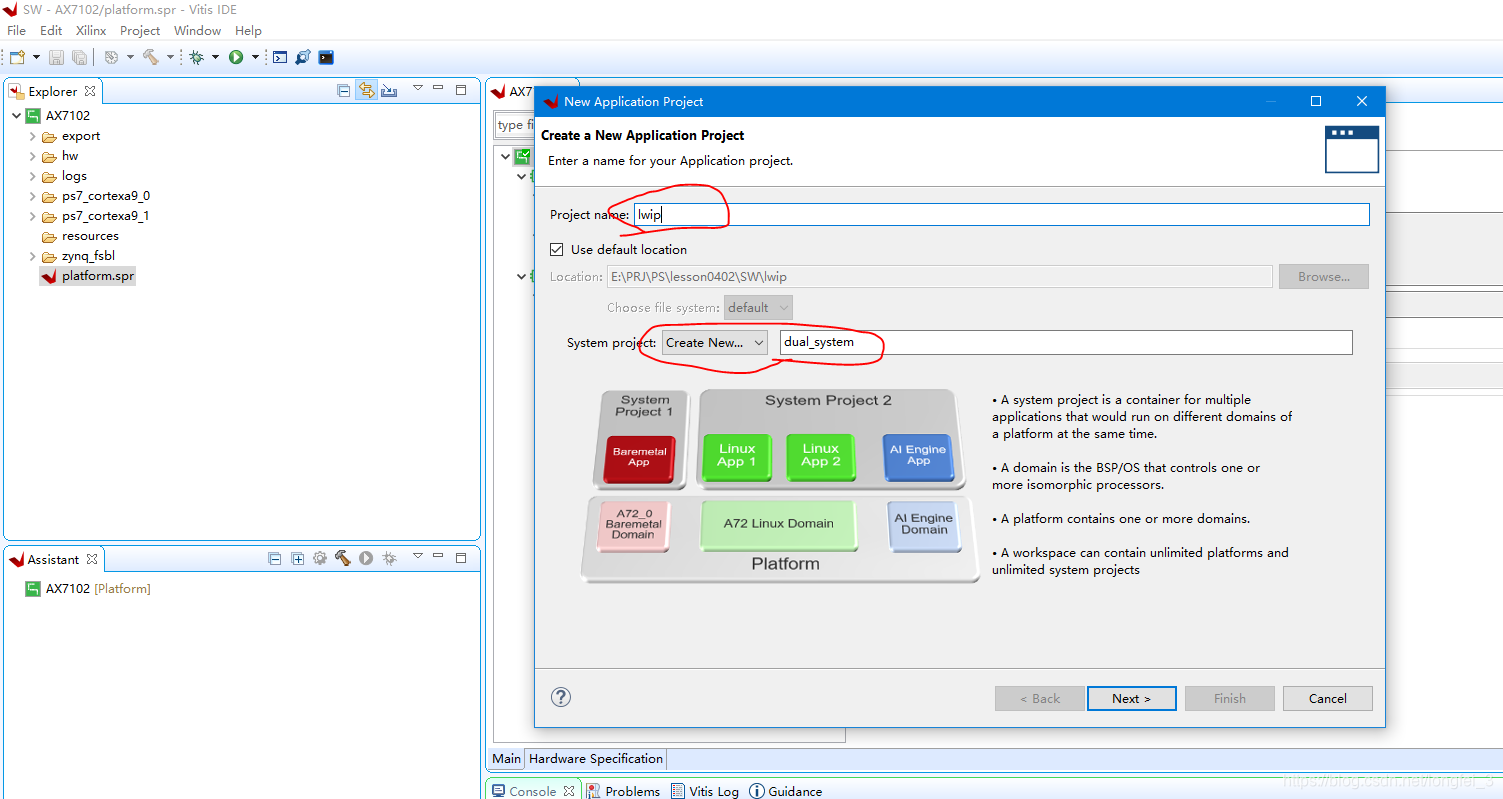
Task: Expand the ps7_cortexa9_0 folder
Action: [32, 196]
